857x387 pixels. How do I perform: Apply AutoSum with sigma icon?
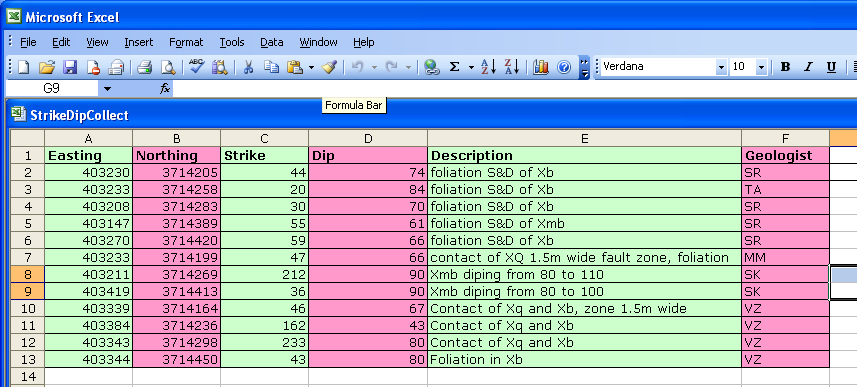coord(454,67)
